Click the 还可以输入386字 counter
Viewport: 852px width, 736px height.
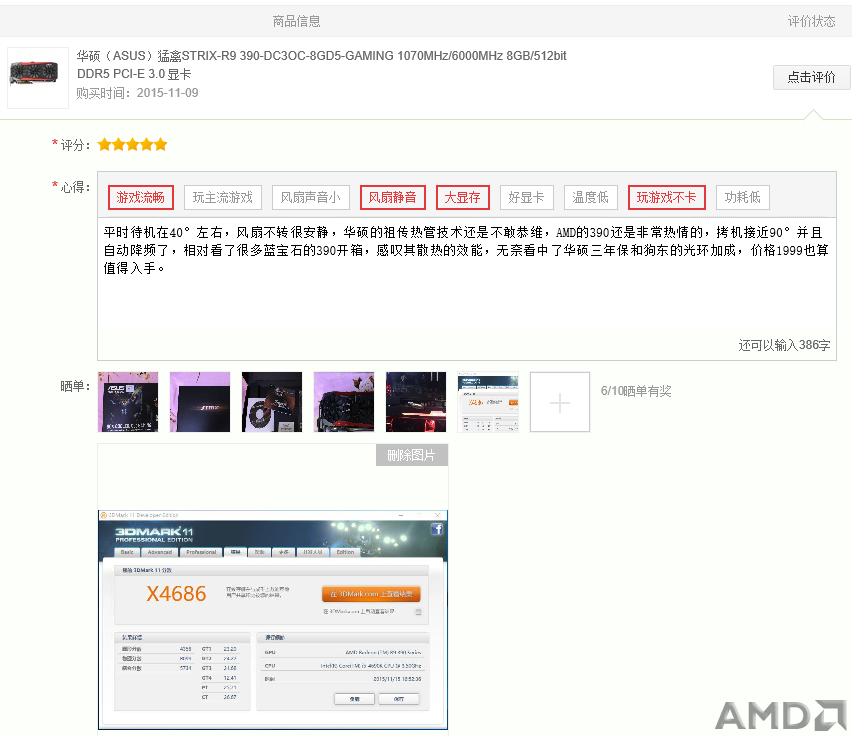784,345
